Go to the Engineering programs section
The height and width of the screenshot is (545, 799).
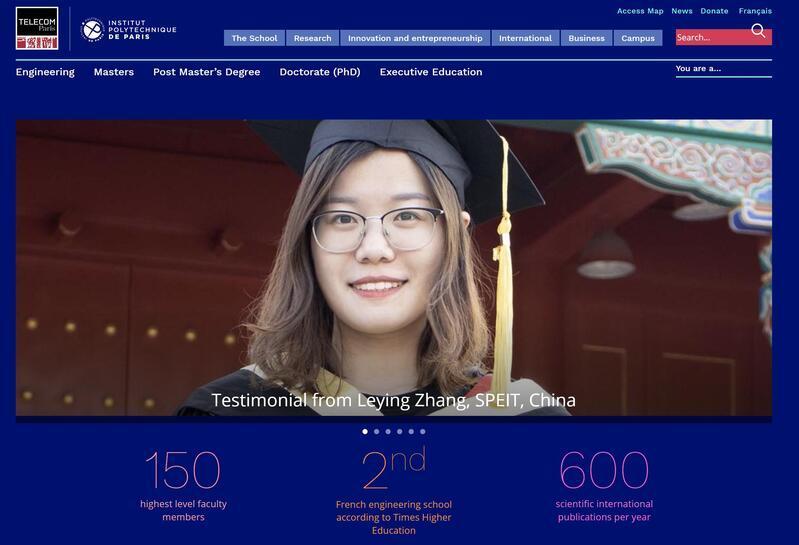pos(45,72)
